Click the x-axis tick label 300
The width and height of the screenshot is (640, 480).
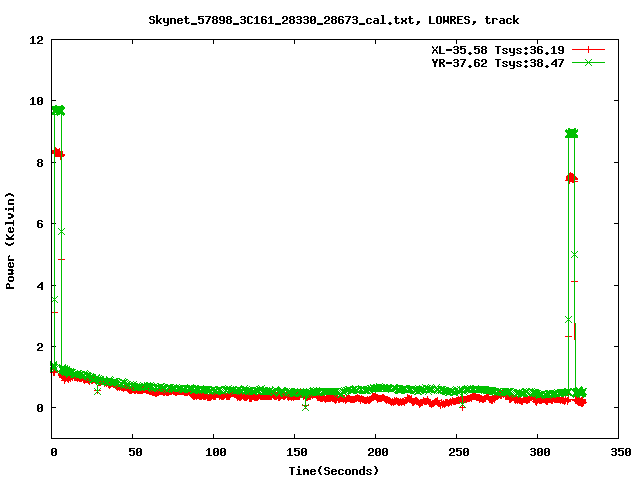540,452
